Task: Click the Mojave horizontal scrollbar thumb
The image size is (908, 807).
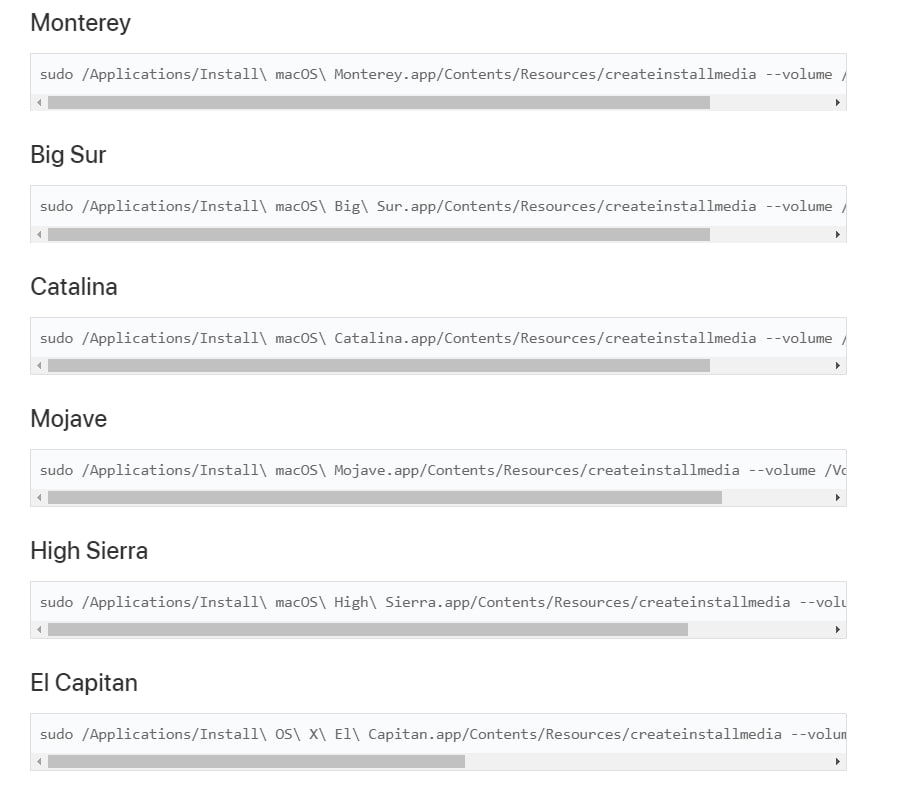Action: [385, 498]
